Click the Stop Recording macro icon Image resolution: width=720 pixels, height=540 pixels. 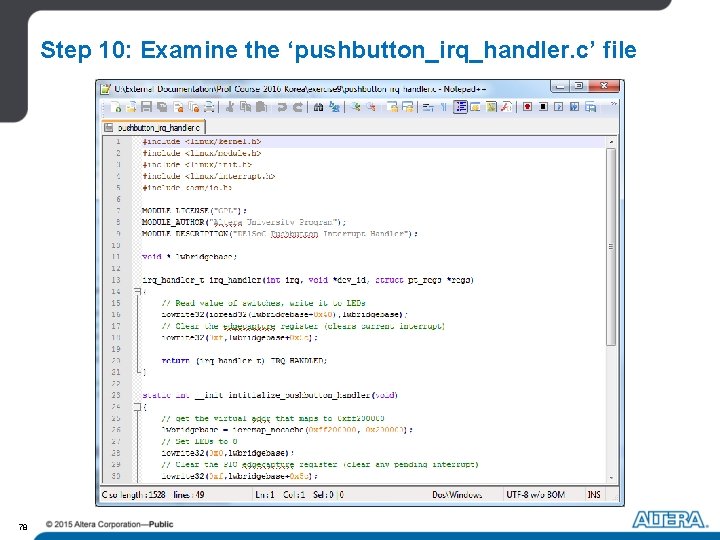pos(543,107)
